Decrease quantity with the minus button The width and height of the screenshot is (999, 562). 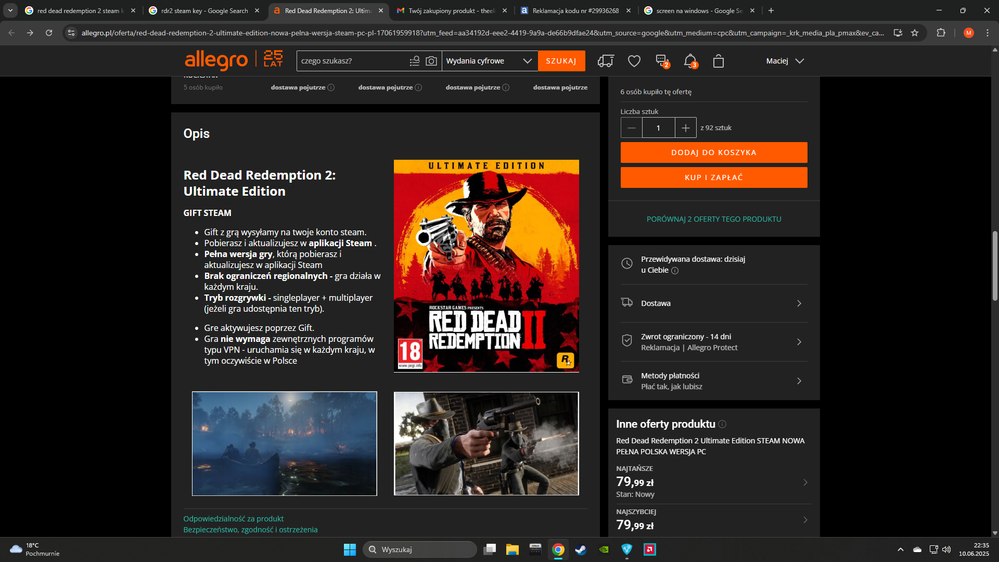631,128
